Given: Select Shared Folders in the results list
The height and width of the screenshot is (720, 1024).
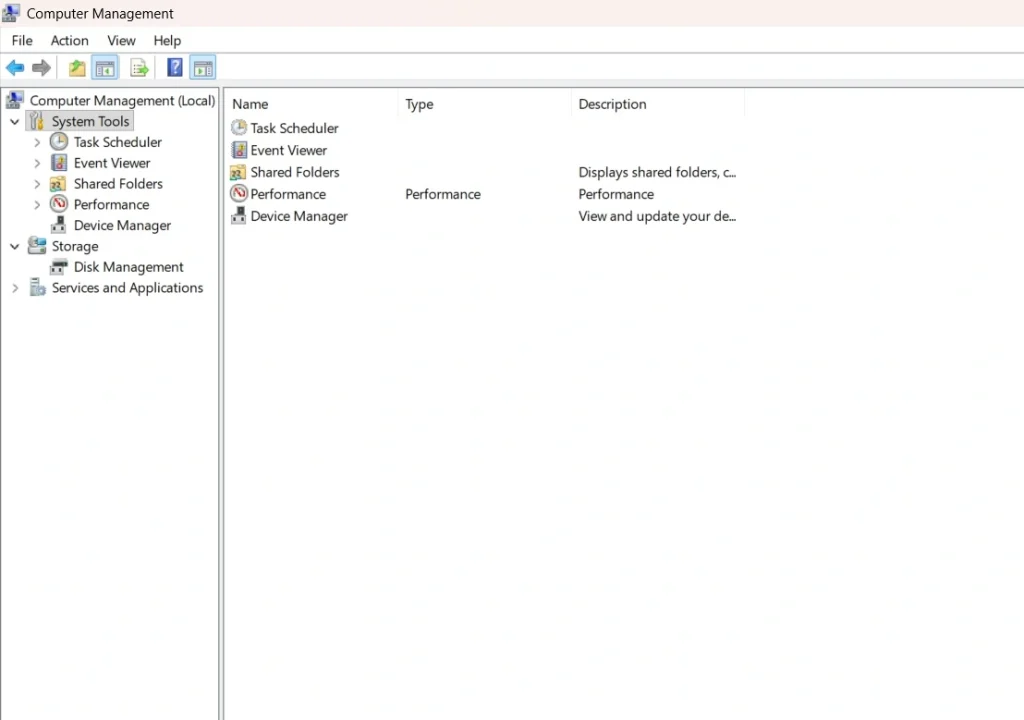Looking at the screenshot, I should pos(294,171).
